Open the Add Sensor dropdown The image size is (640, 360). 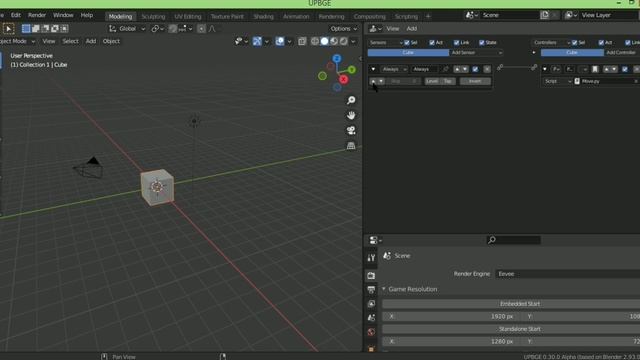pos(476,53)
